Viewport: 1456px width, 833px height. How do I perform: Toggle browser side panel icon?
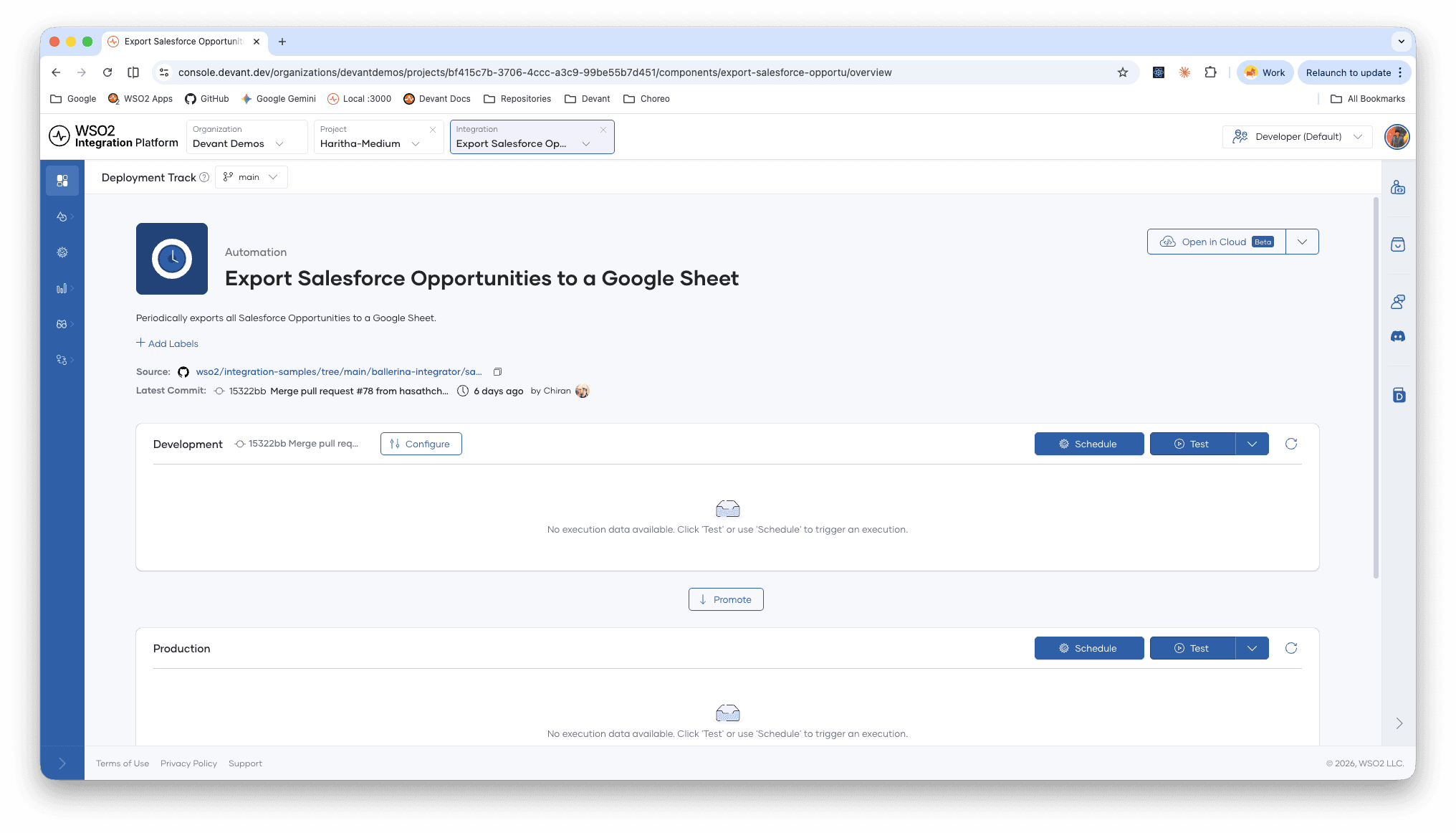[133, 72]
